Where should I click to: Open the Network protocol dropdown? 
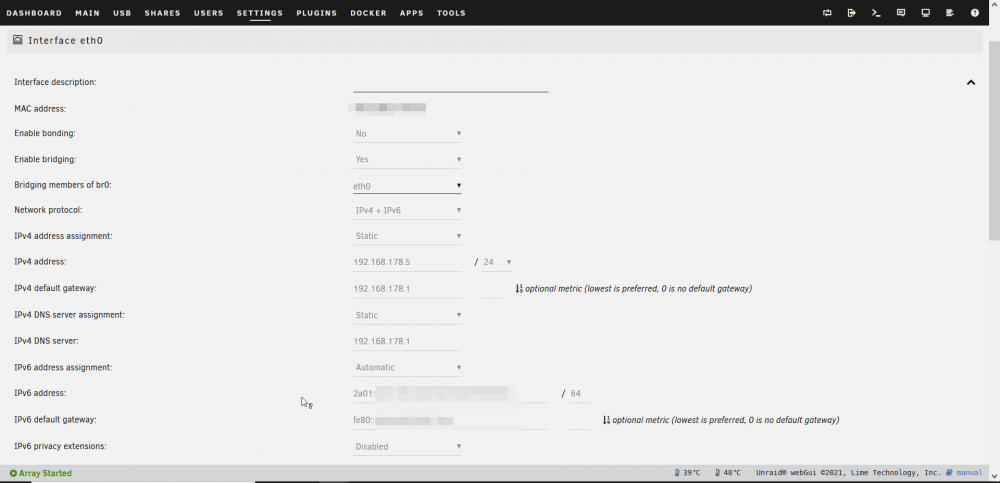coord(407,210)
